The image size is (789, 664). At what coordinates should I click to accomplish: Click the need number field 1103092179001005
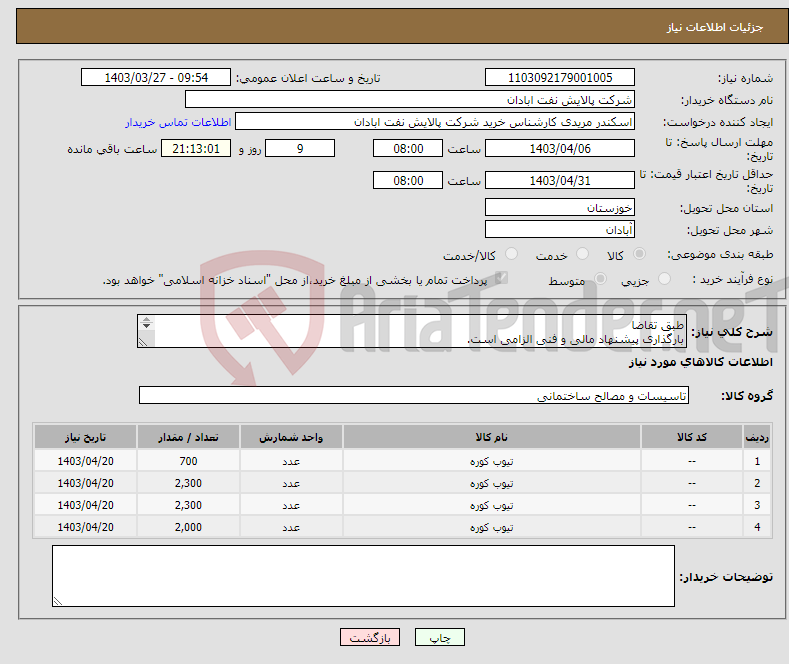(x=560, y=77)
